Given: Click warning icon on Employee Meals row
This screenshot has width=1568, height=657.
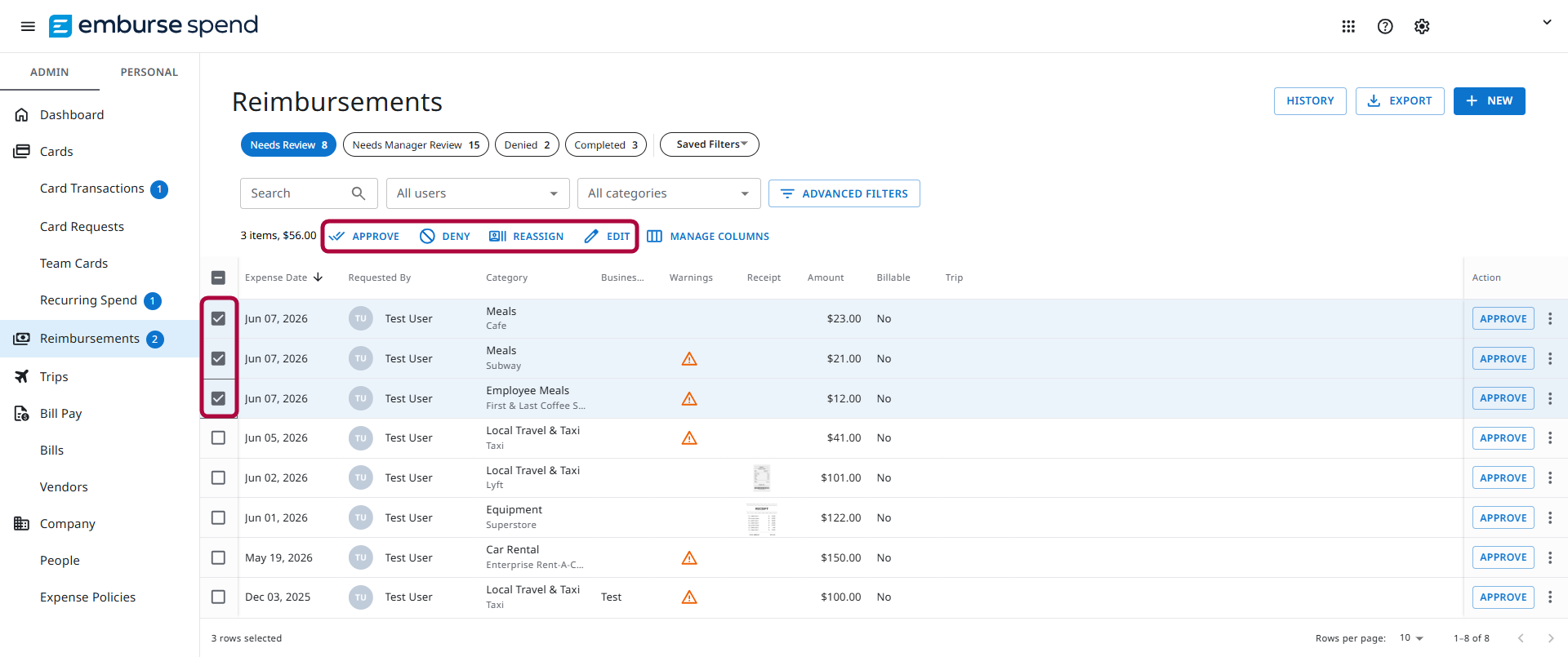Looking at the screenshot, I should point(689,398).
